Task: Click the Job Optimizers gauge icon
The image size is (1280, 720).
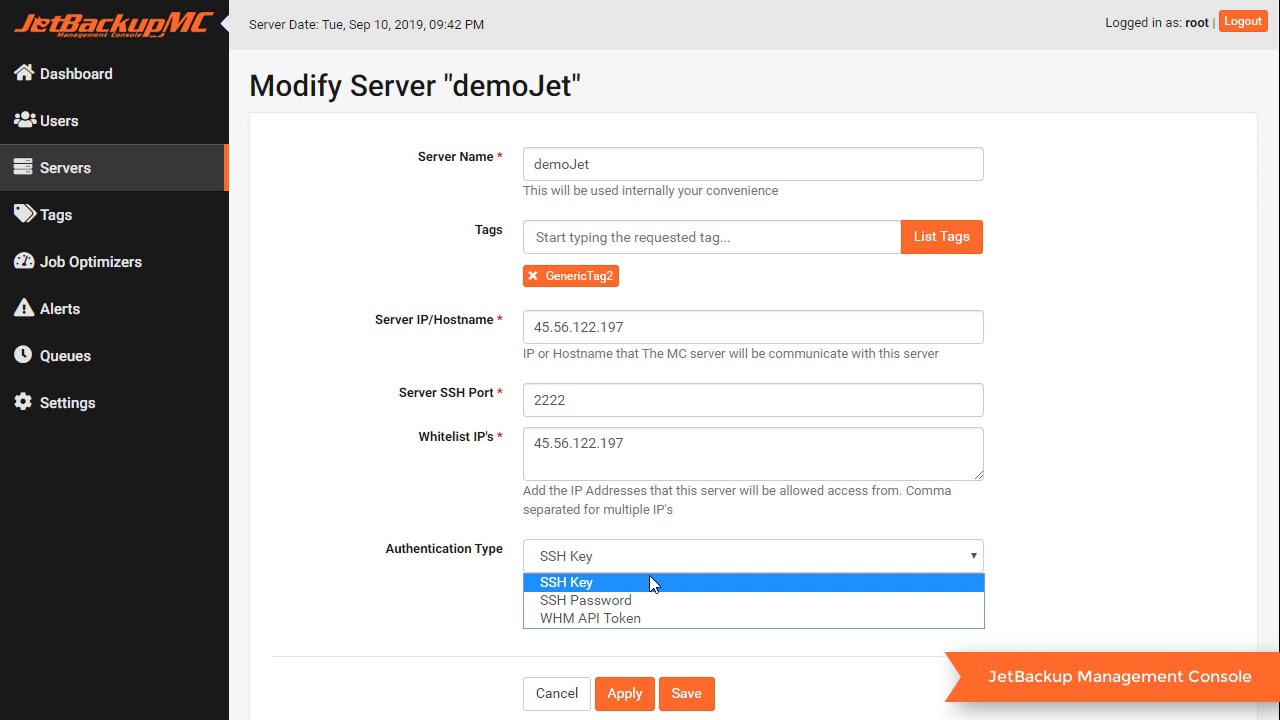Action: click(x=24, y=261)
